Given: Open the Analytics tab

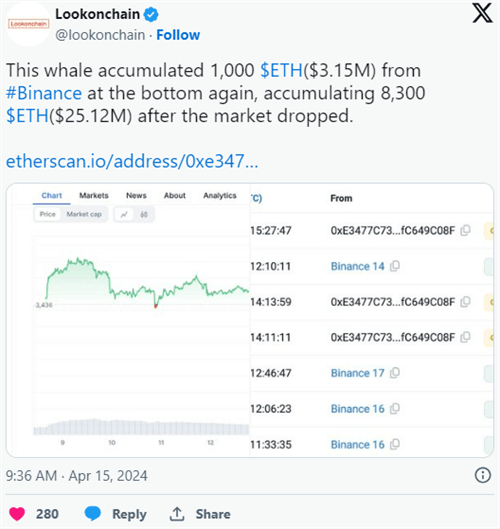Looking at the screenshot, I should [220, 196].
